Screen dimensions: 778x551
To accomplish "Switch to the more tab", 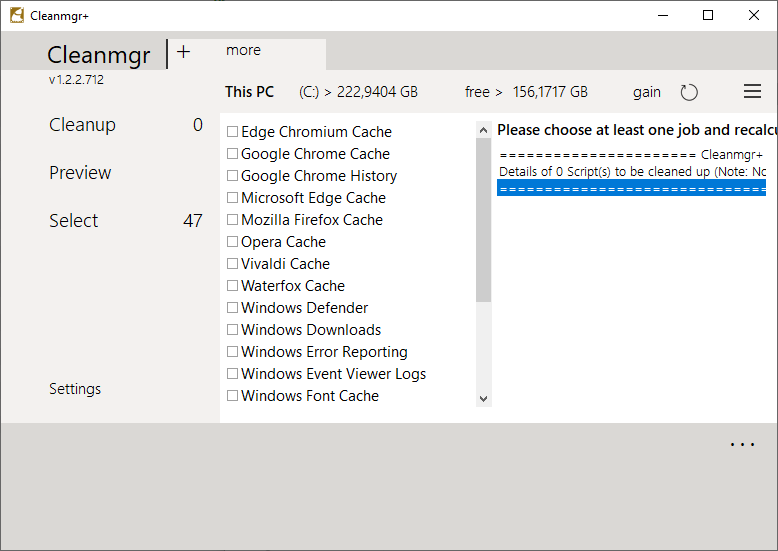I will click(x=243, y=50).
